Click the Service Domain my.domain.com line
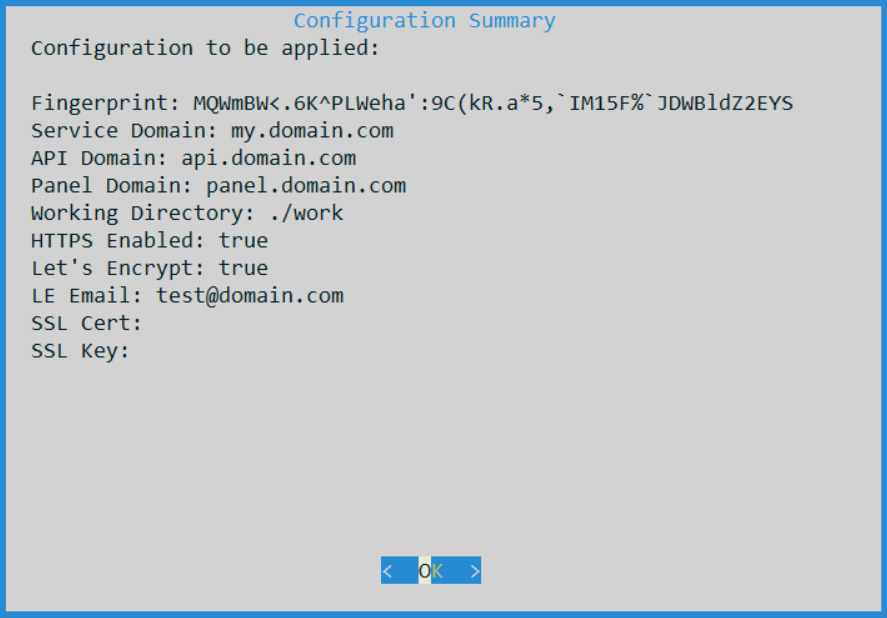This screenshot has height=618, width=887. coord(212,131)
